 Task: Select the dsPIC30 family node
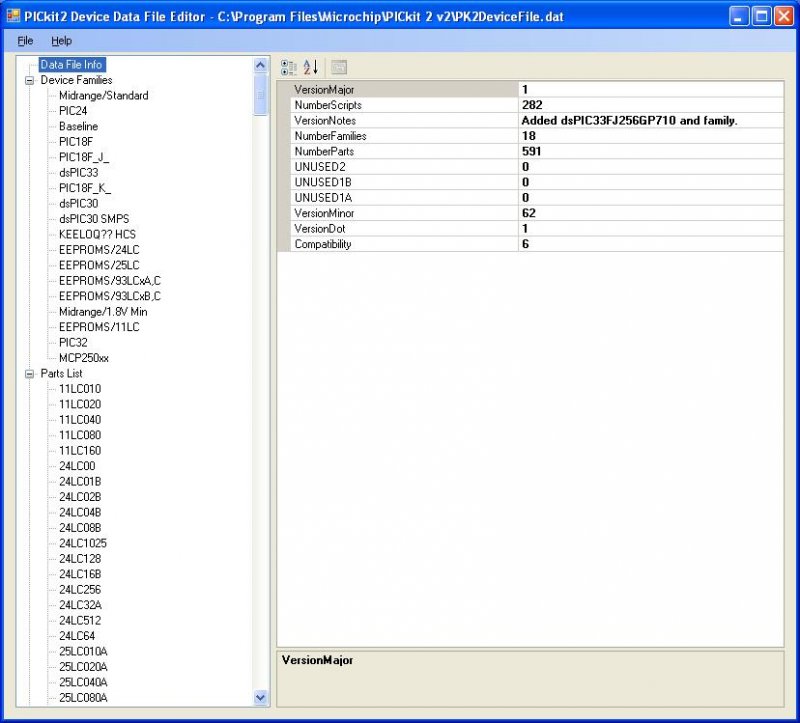point(79,204)
